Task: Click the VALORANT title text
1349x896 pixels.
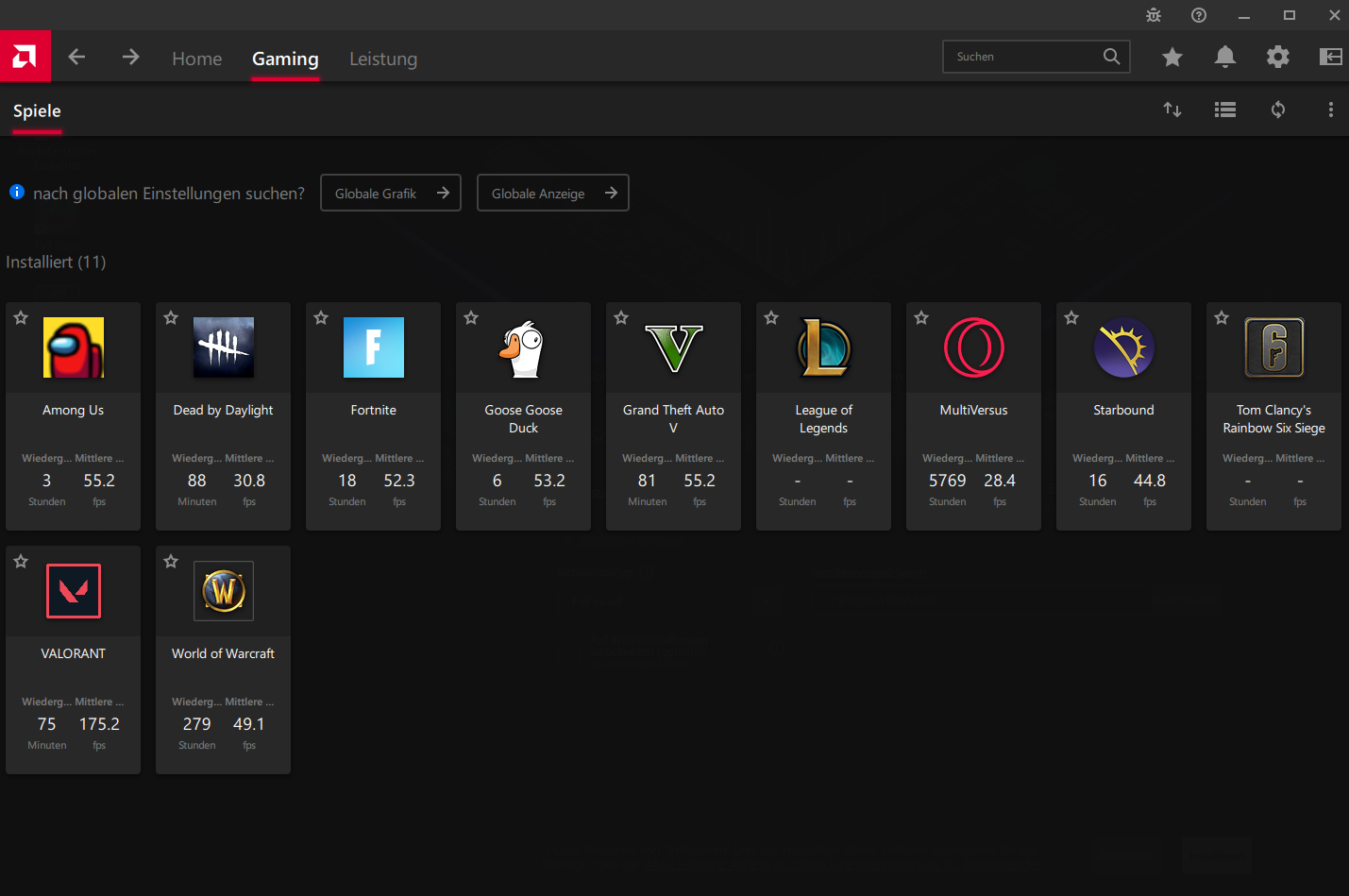Action: pyautogui.click(x=74, y=653)
